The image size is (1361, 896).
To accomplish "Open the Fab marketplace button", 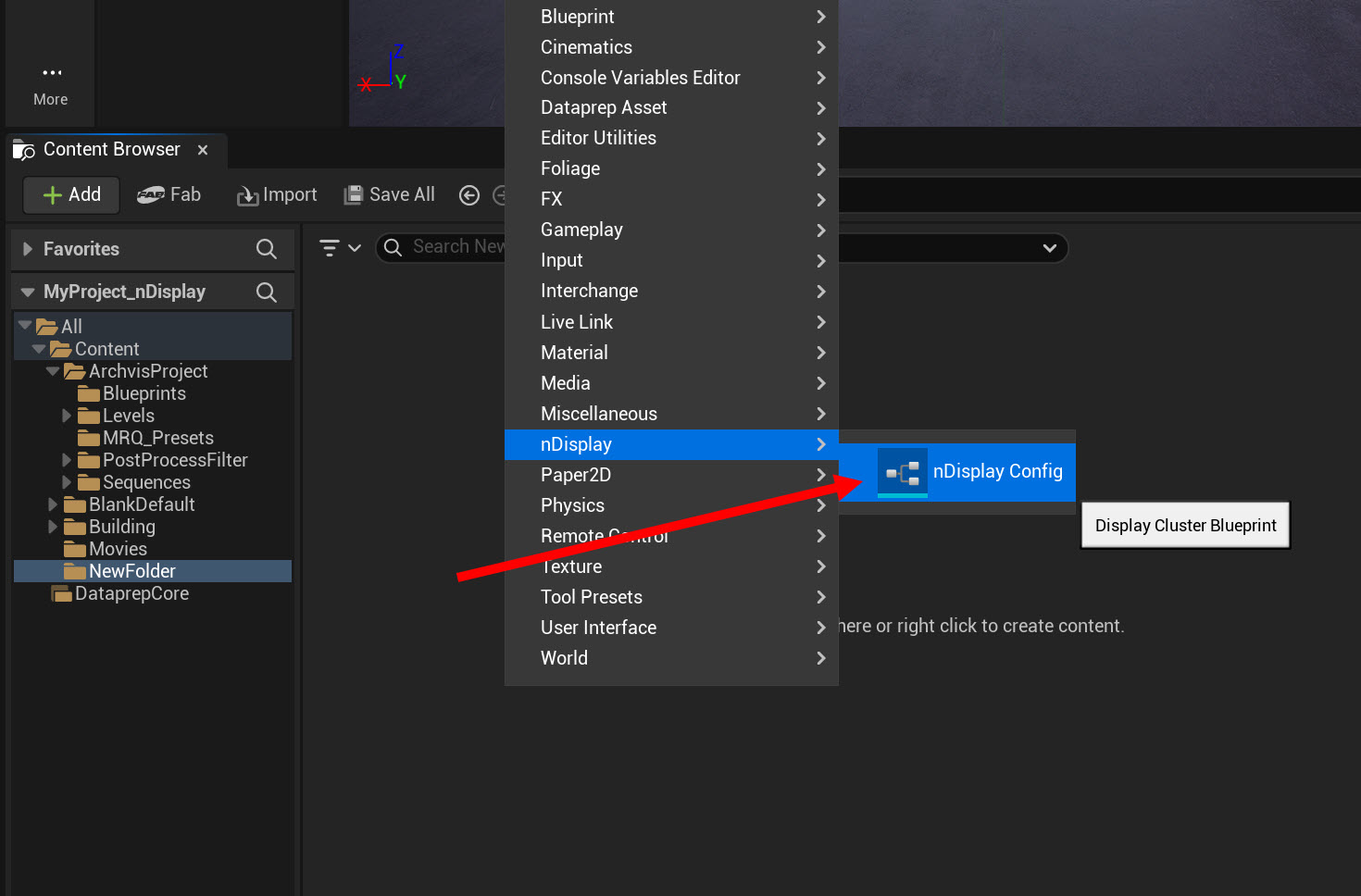I will tap(169, 194).
